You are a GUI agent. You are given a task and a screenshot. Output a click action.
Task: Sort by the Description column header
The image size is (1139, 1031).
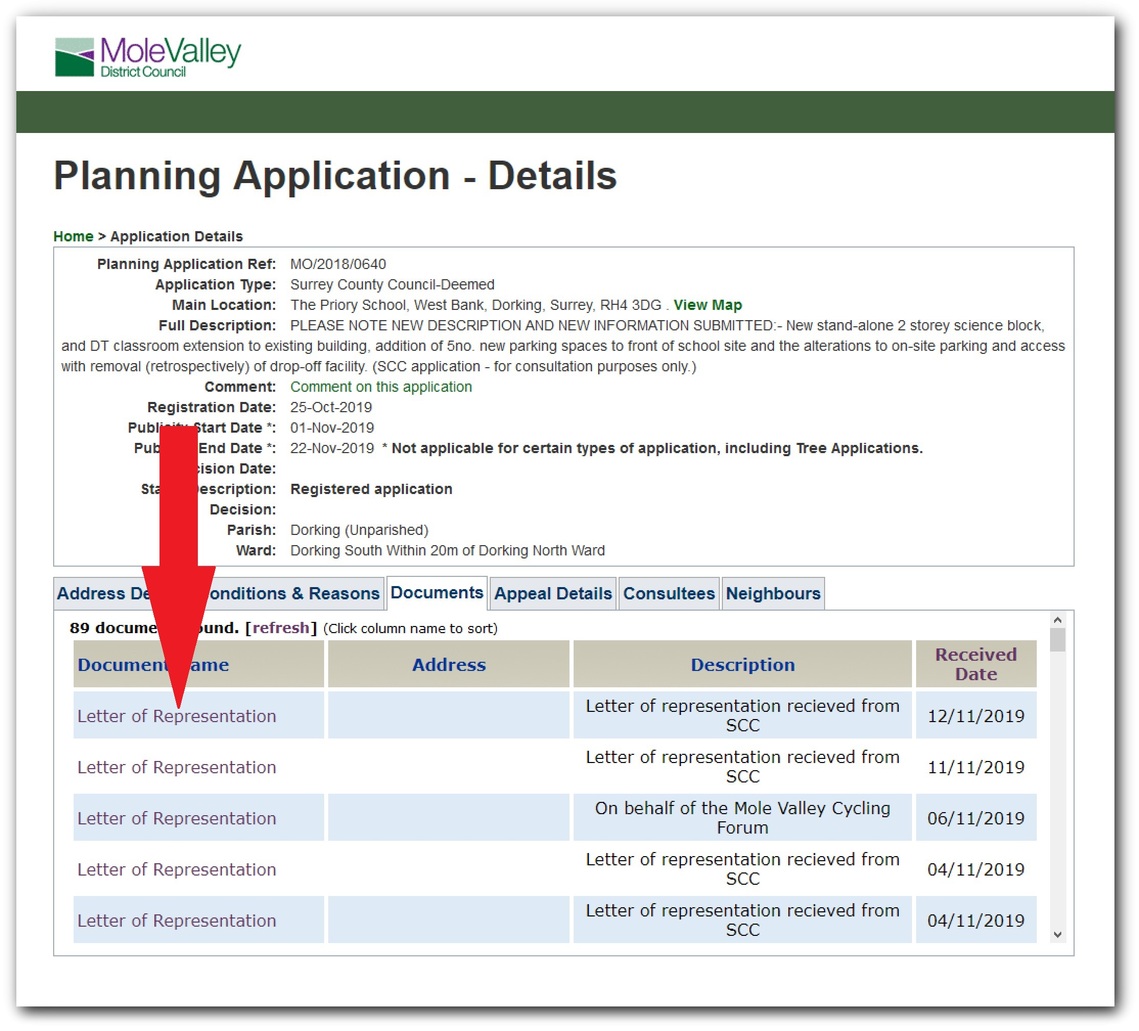(742, 665)
